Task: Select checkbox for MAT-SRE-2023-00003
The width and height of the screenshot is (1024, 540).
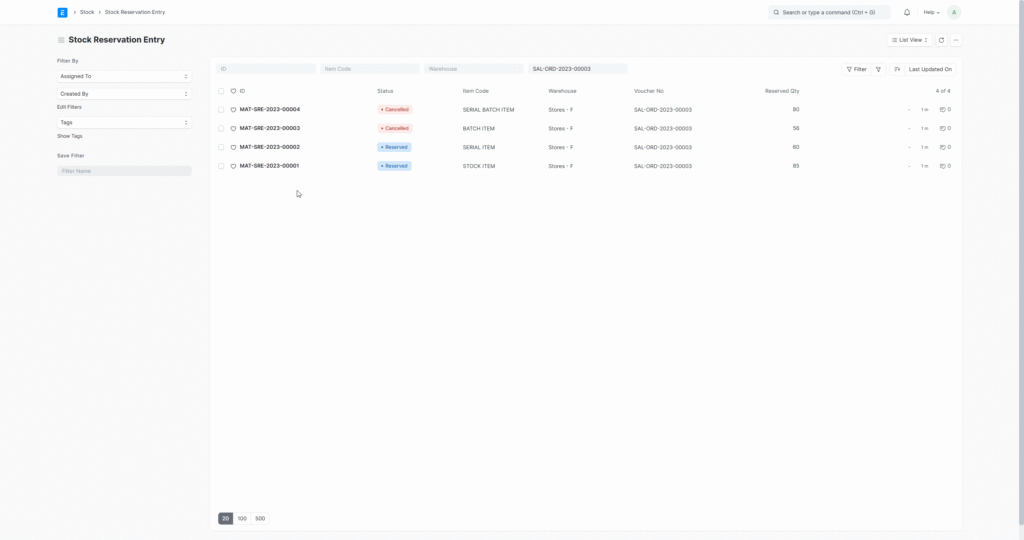Action: [221, 129]
